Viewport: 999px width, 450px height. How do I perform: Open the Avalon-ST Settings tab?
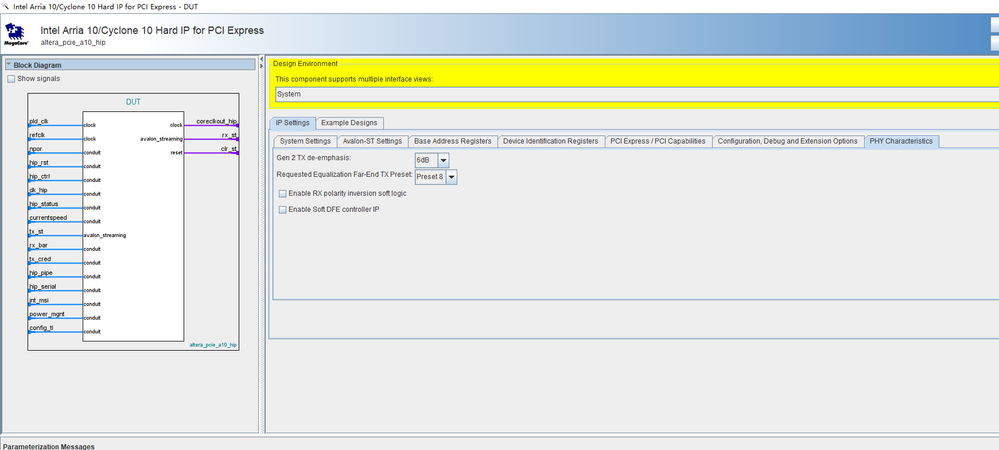372,142
